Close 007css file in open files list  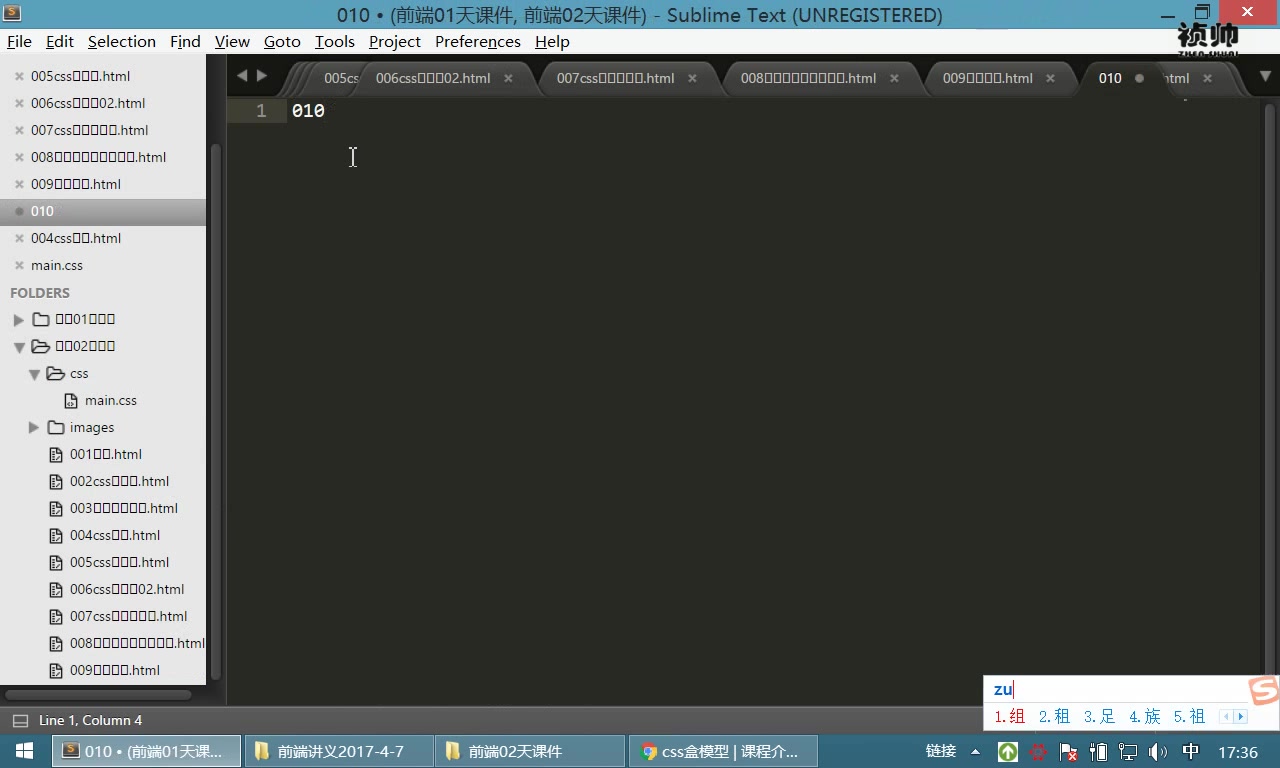point(19,130)
